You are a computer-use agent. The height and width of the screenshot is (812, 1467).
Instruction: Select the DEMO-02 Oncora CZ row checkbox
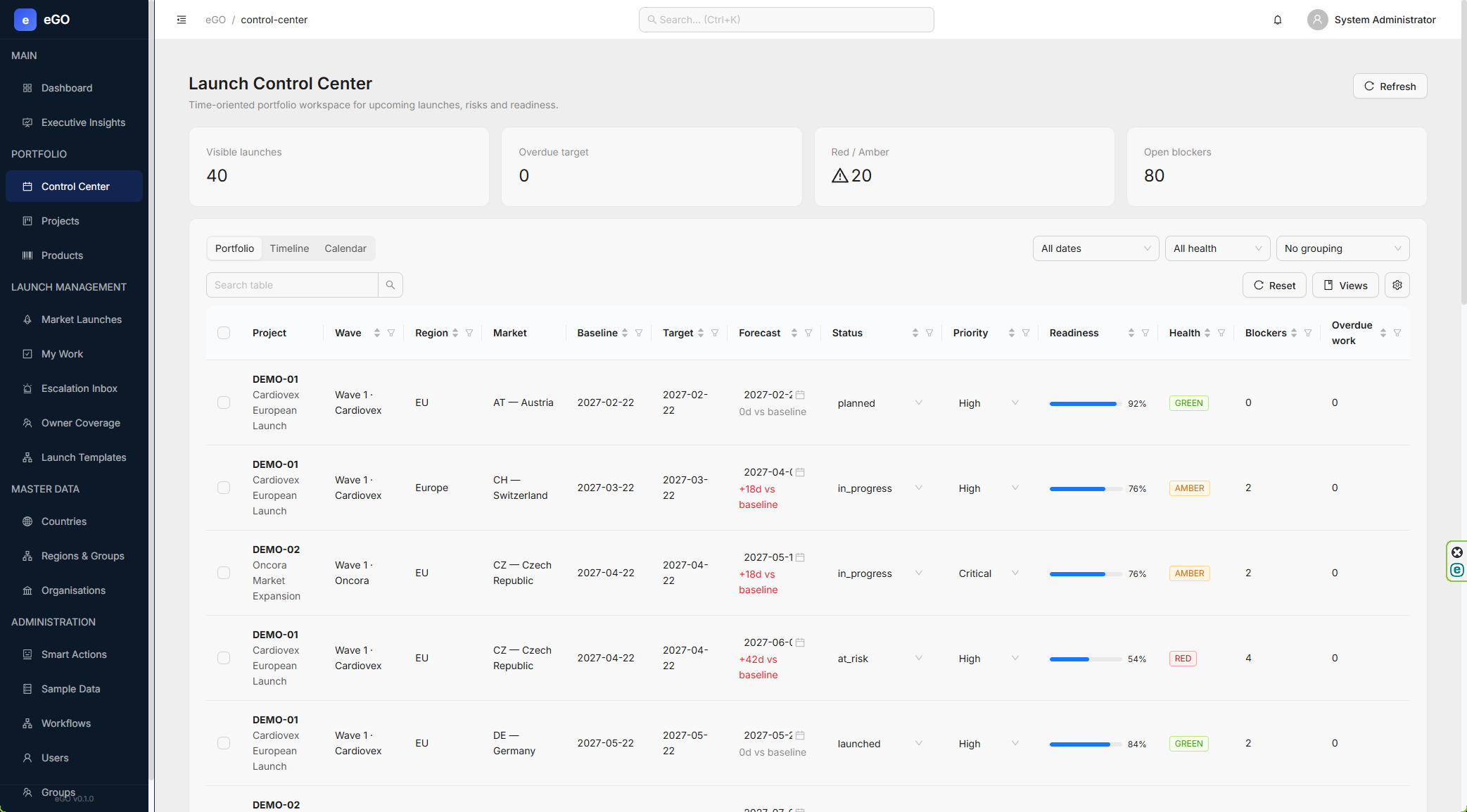tap(224, 573)
